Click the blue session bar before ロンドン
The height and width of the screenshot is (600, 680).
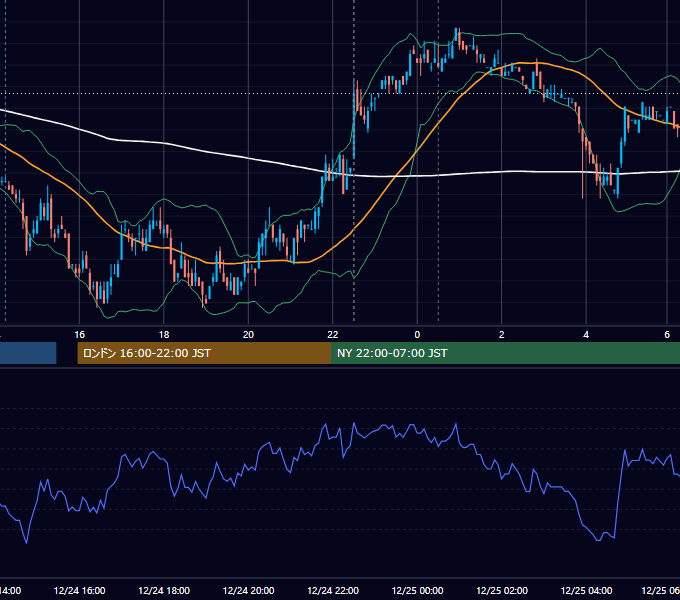[28, 353]
